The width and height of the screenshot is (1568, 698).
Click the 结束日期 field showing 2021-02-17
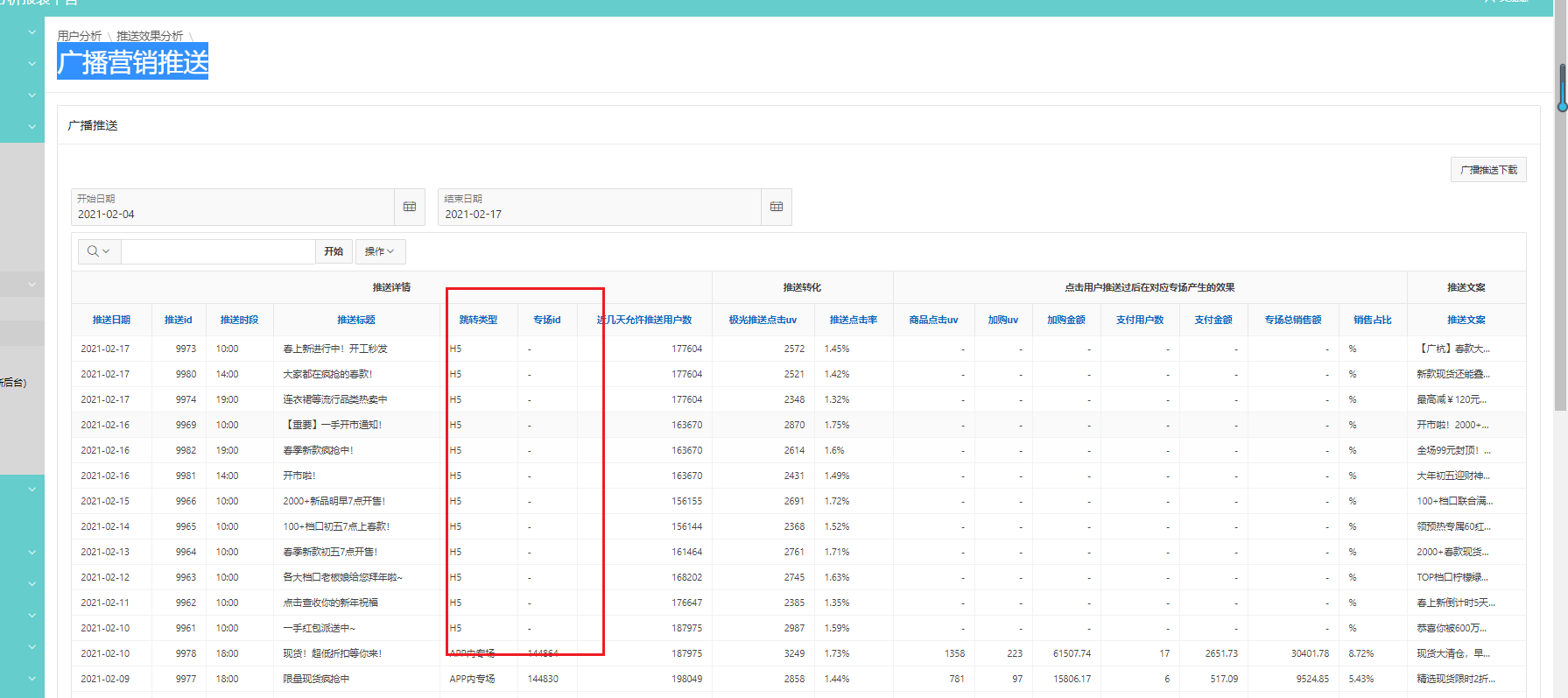[599, 207]
